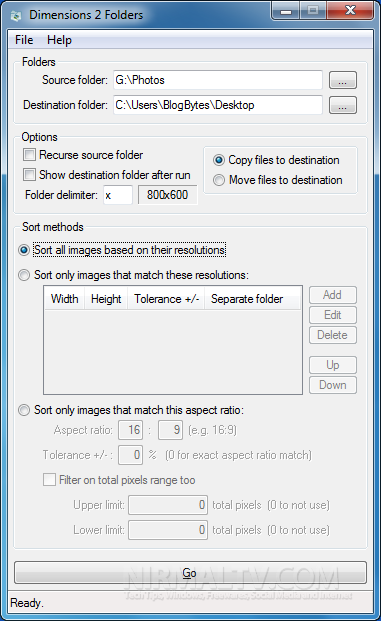The height and width of the screenshot is (621, 381).
Task: Click the Folder delimiter input box
Action: [118, 195]
